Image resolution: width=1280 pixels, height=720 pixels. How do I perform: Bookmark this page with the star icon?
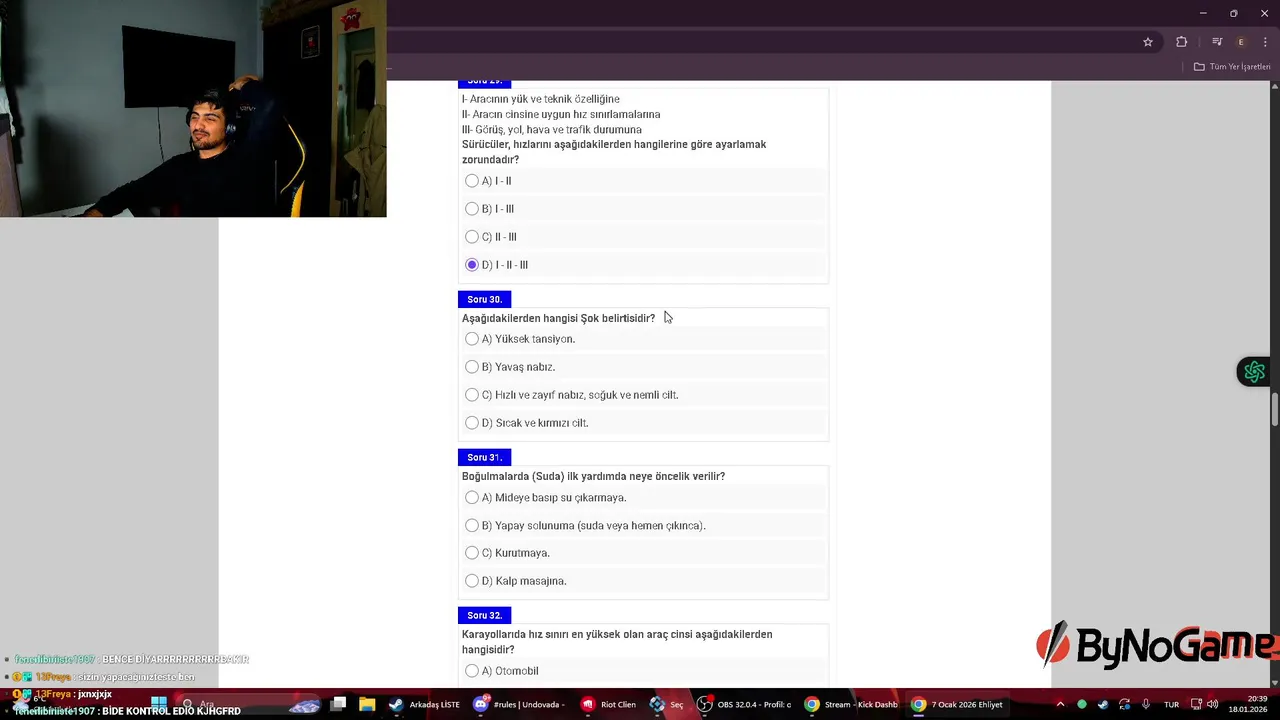1148,42
